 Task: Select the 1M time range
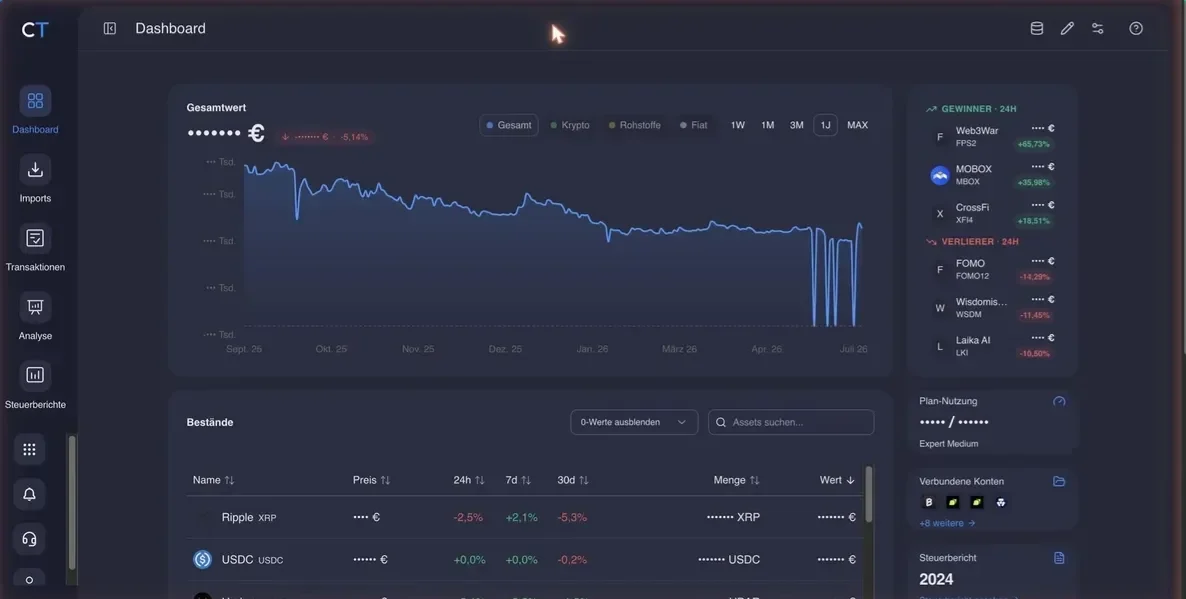[x=768, y=125]
